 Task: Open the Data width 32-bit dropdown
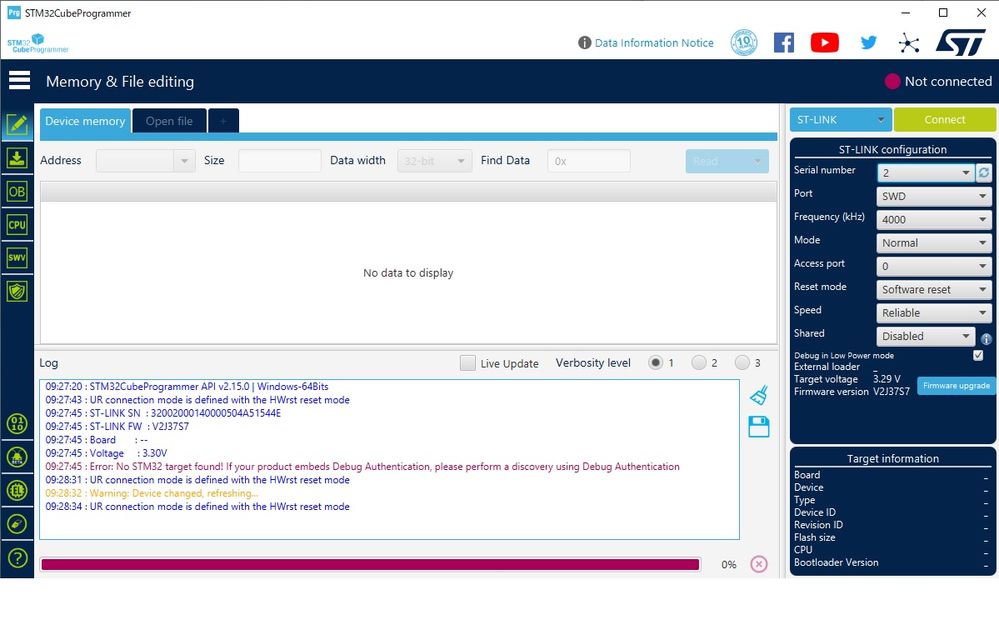[x=435, y=161]
